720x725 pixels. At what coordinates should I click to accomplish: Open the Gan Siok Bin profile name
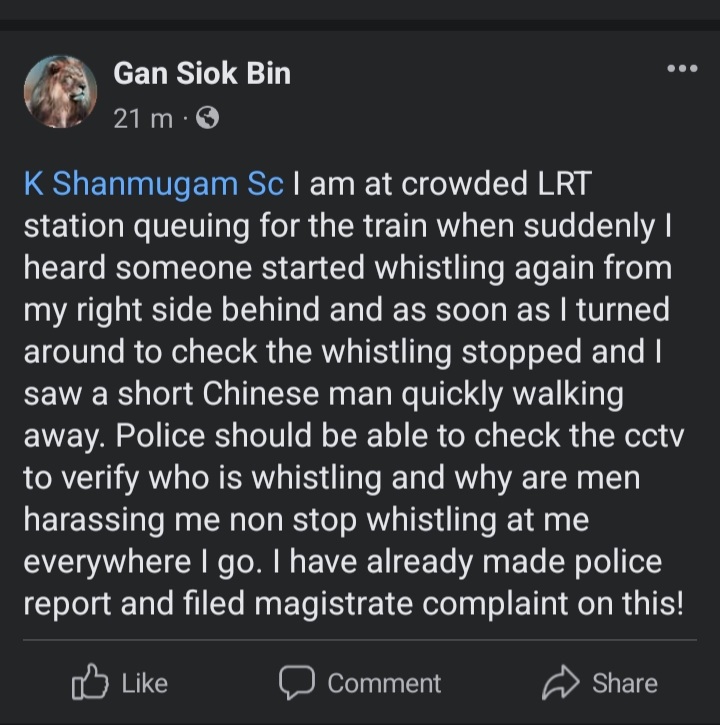click(x=202, y=72)
